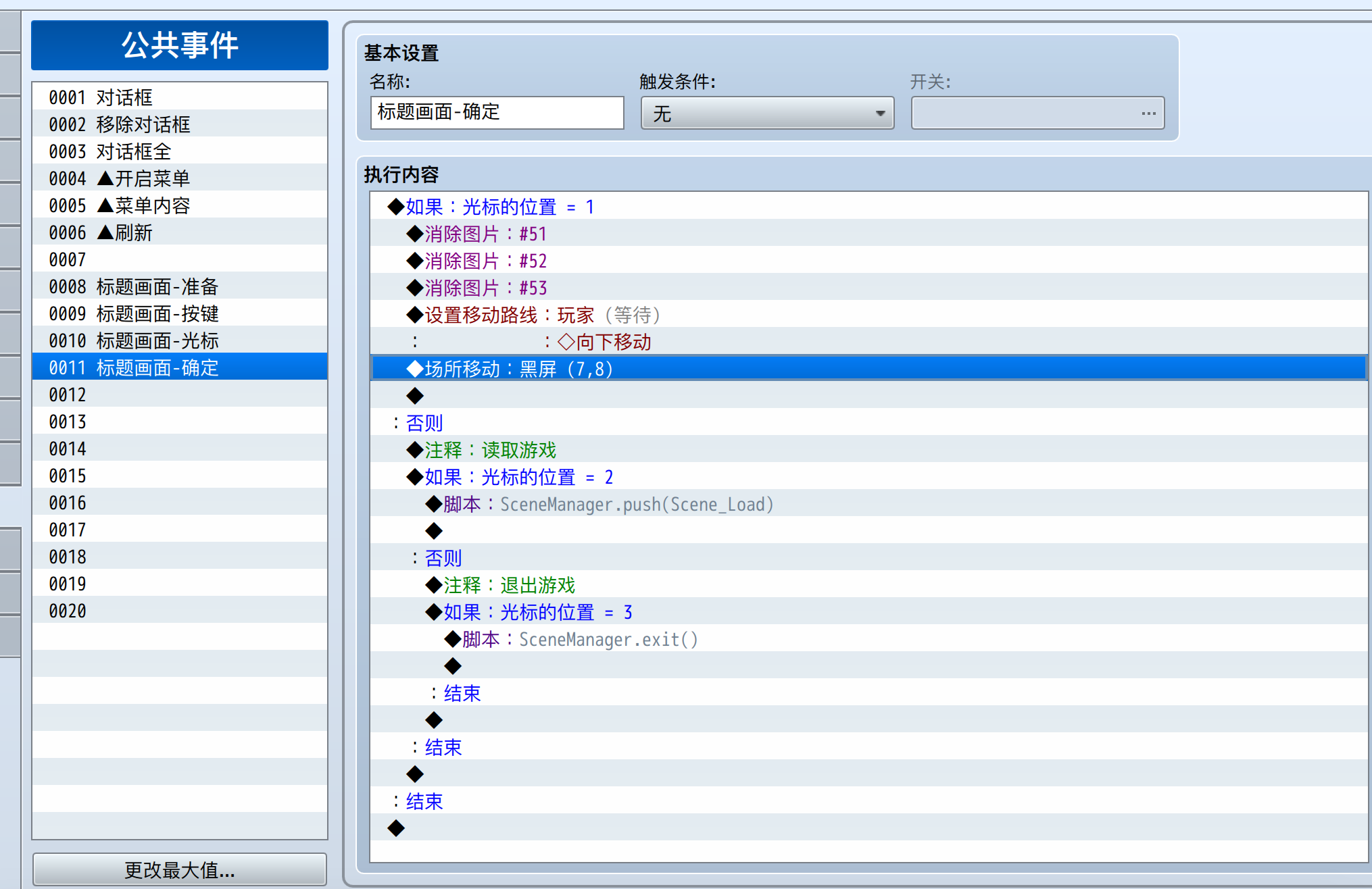
Task: Open the 触发条件 dropdown showing 无
Action: (x=767, y=113)
